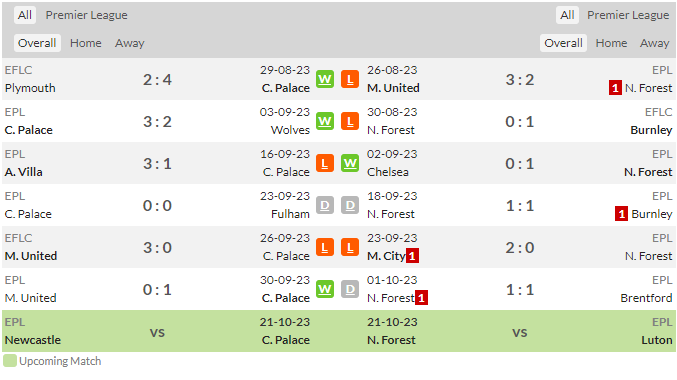The image size is (677, 380).
Task: Switch the right panel to Premier League only
Action: click(628, 15)
